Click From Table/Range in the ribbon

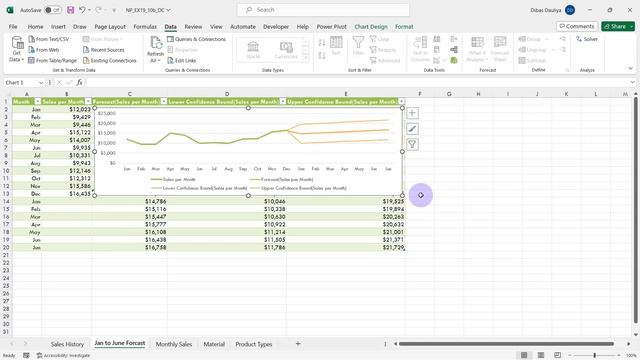pos(52,60)
